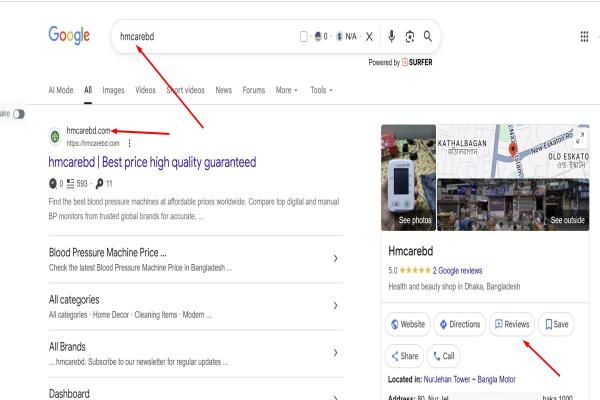Screen dimensions: 600x400
Task: Click the magnifying glass search button
Action: (428, 36)
